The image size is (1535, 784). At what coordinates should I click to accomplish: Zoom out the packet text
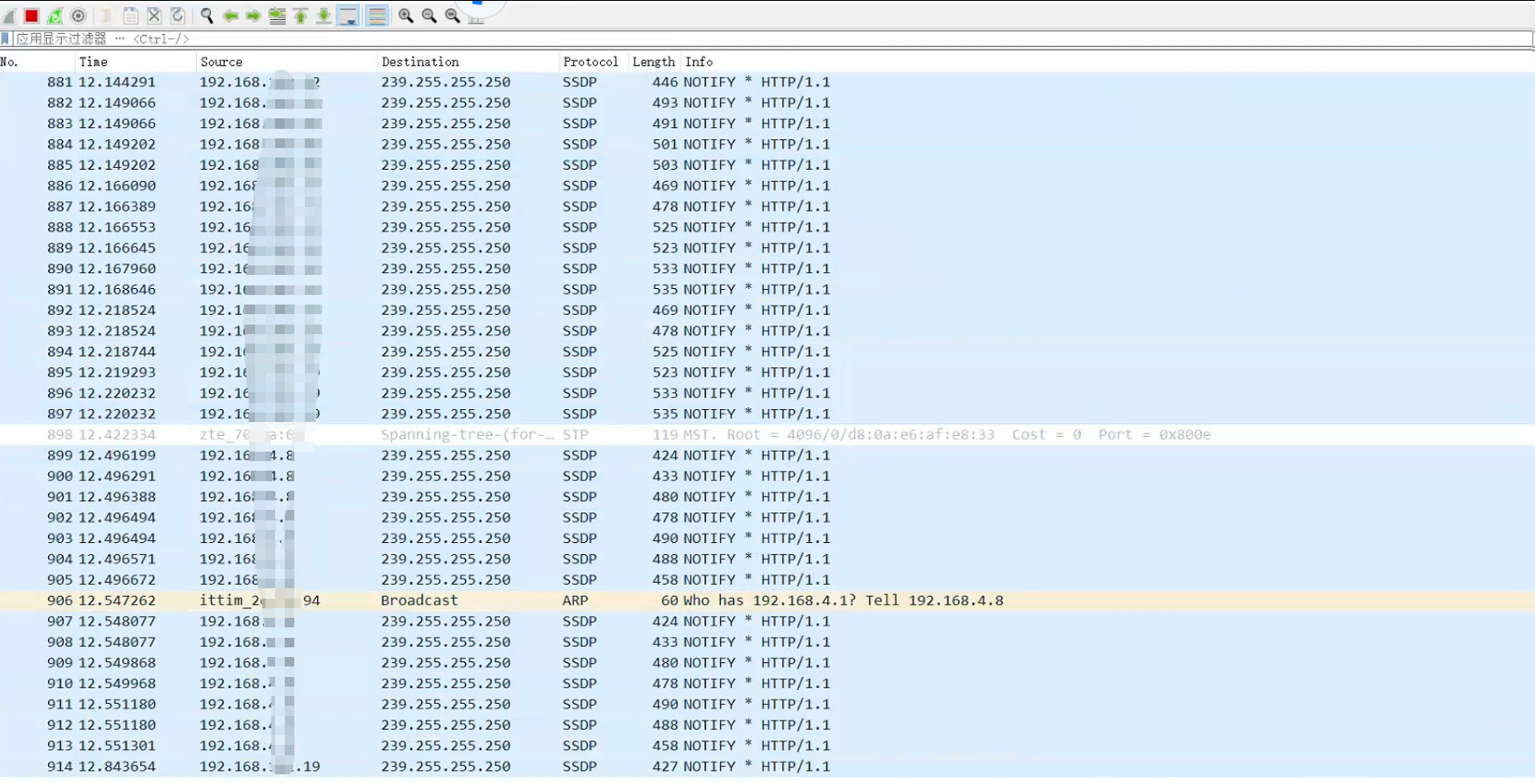429,16
